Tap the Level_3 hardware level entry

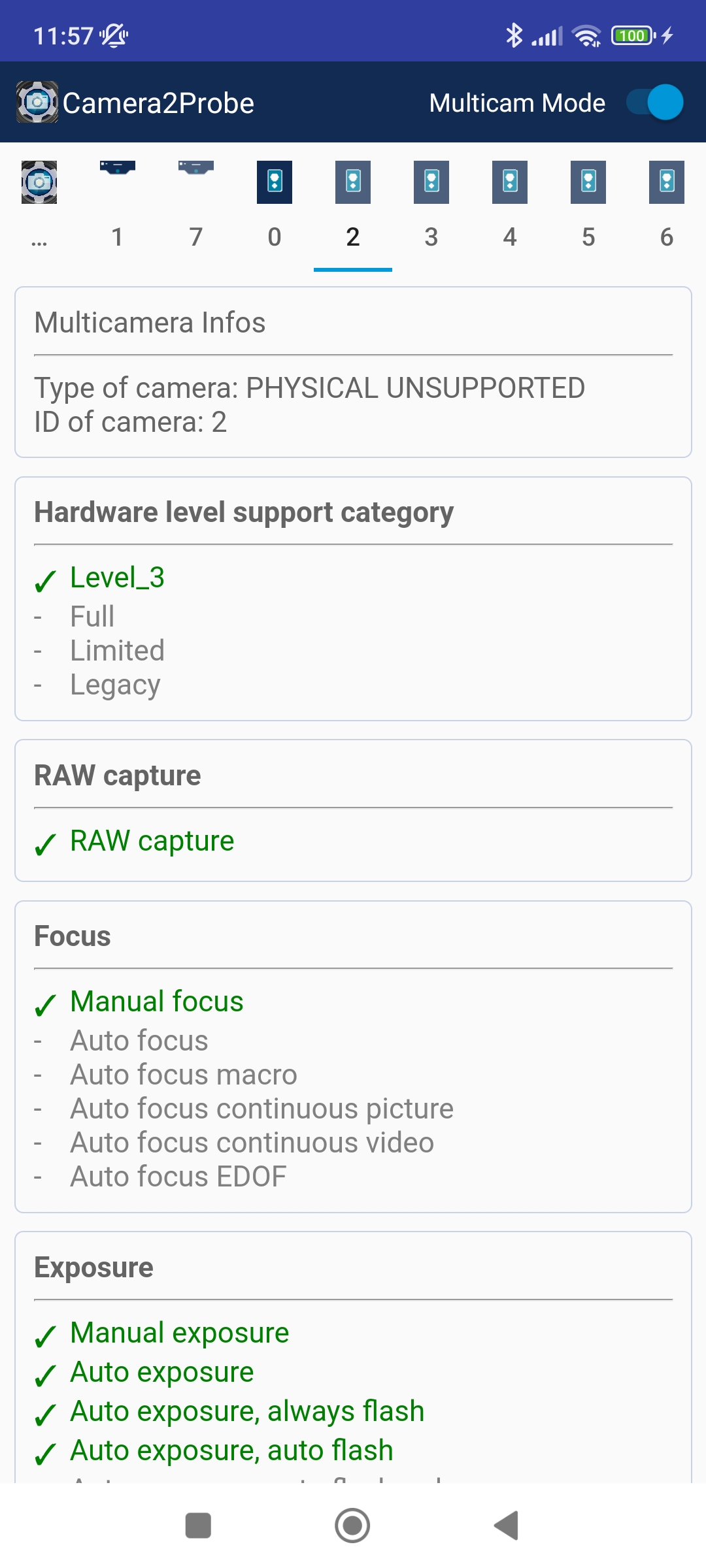[x=118, y=578]
